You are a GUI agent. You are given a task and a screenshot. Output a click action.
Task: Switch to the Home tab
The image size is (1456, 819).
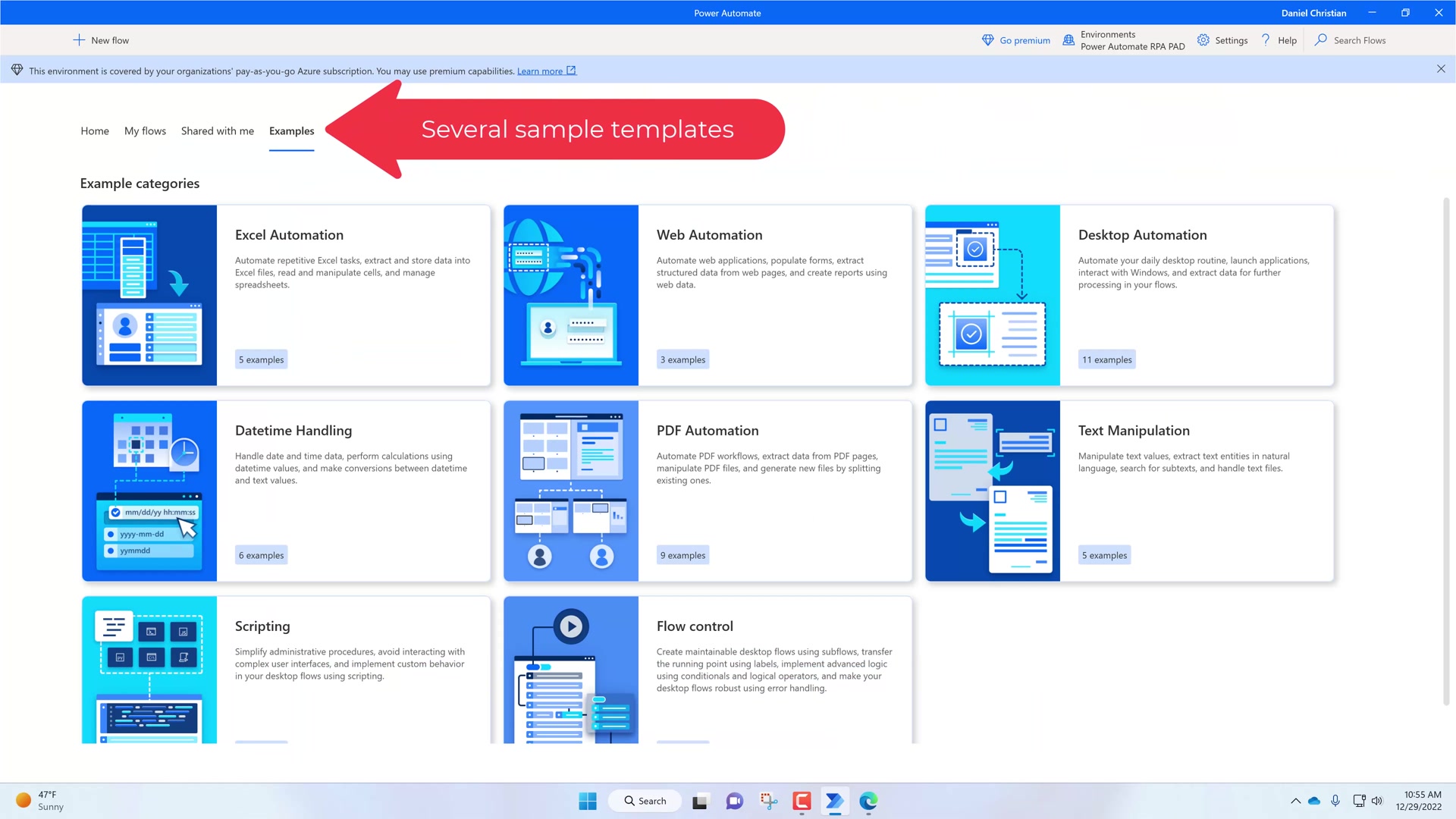pyautogui.click(x=95, y=131)
